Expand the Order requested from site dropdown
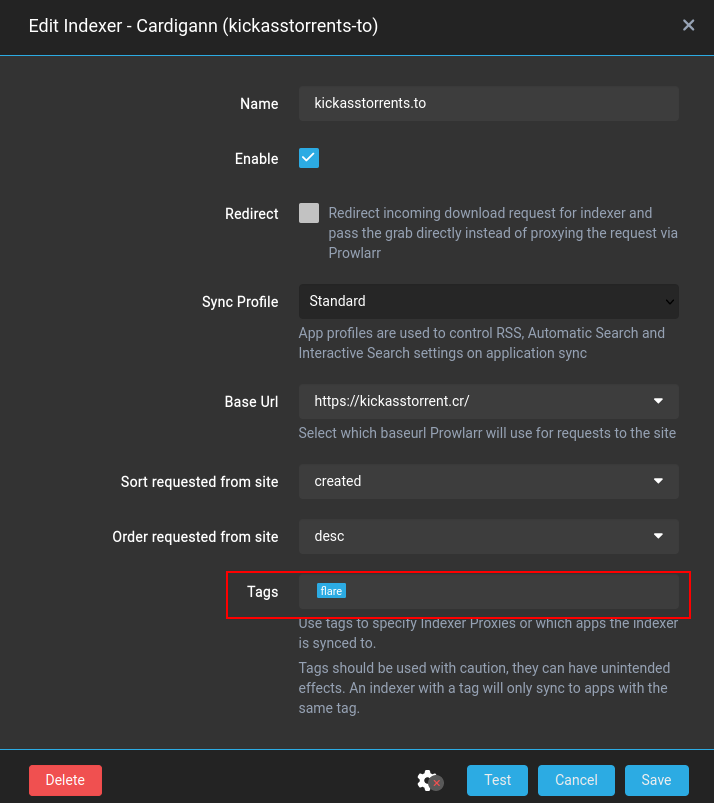The width and height of the screenshot is (714, 803). point(489,536)
